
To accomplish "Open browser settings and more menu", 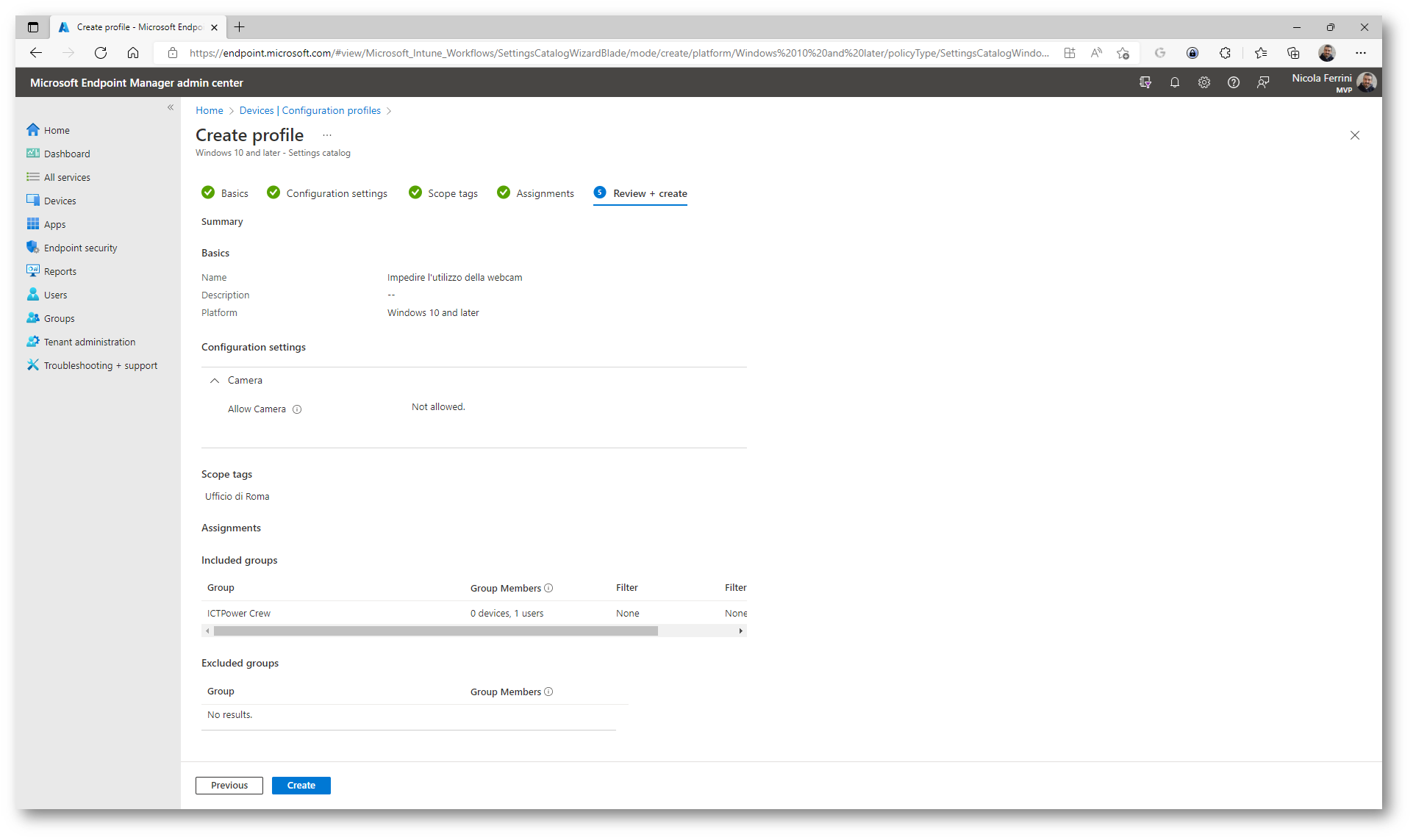I will [1361, 53].
